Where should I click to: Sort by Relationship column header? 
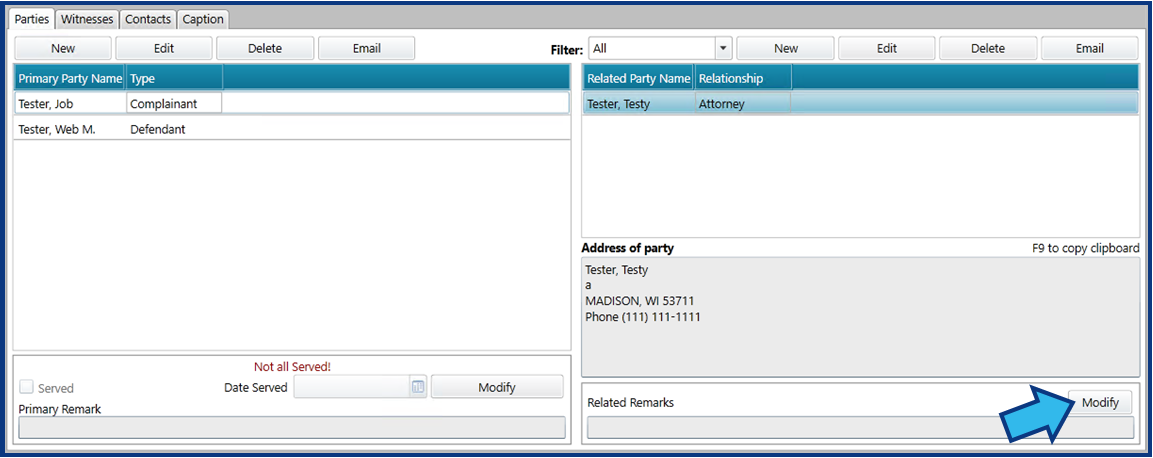click(743, 78)
